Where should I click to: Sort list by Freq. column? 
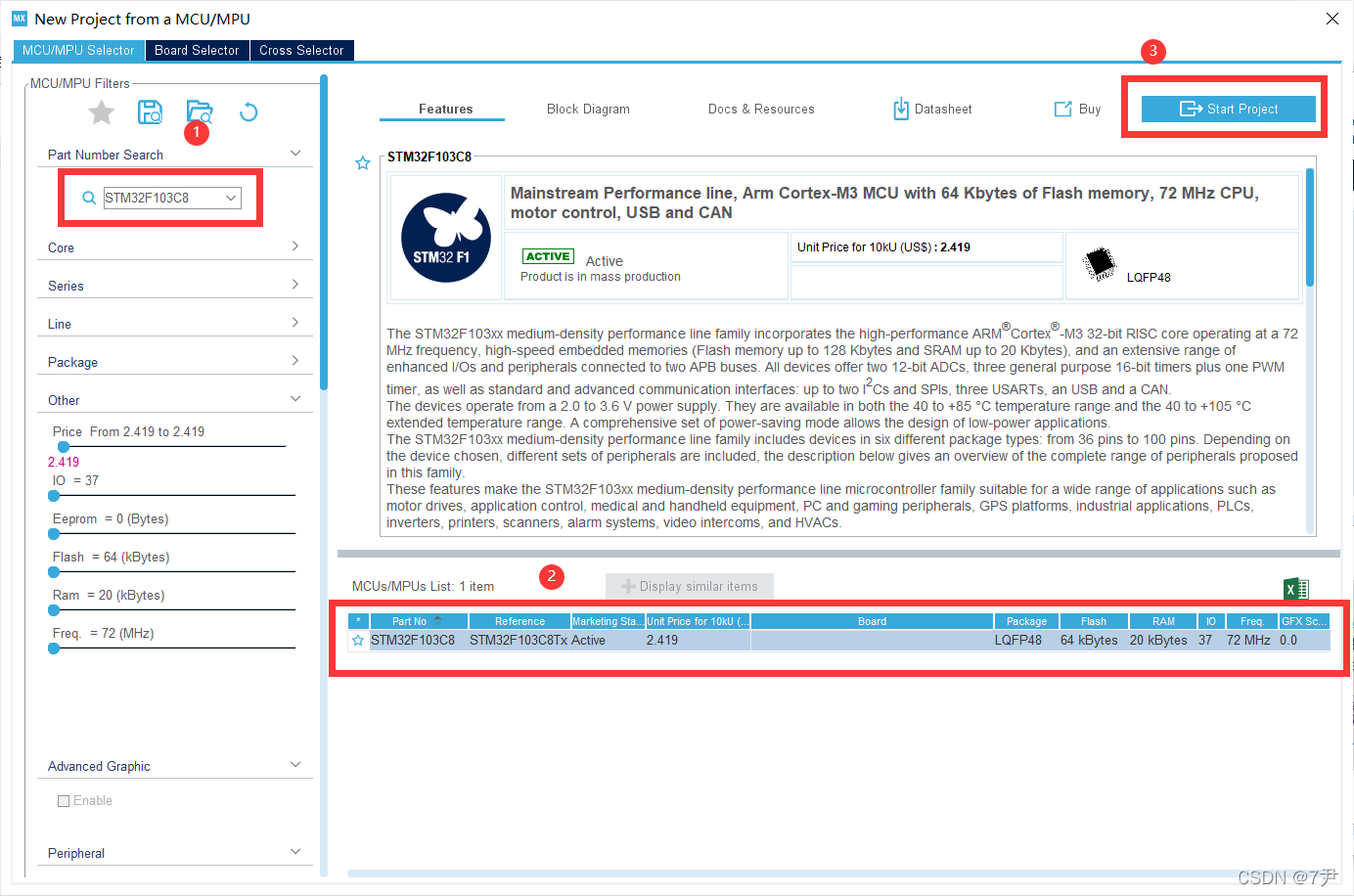point(1252,621)
